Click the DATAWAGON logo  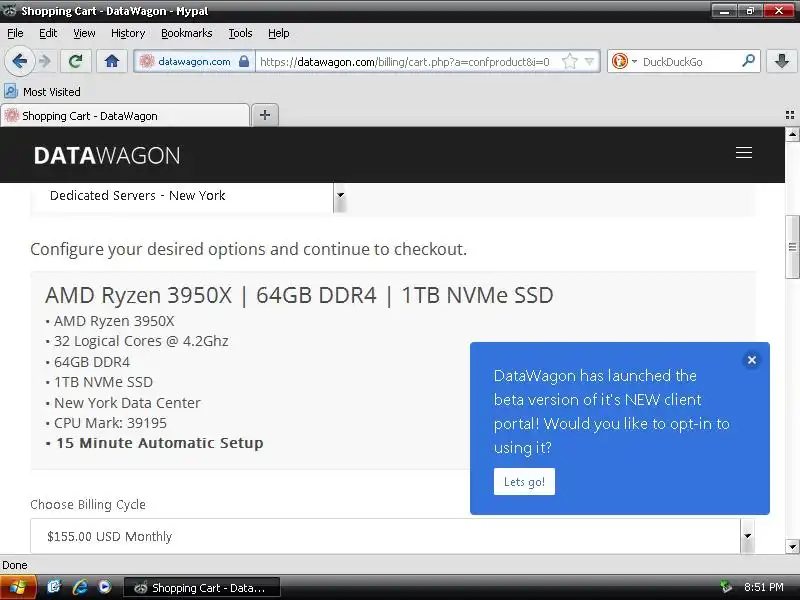107,156
